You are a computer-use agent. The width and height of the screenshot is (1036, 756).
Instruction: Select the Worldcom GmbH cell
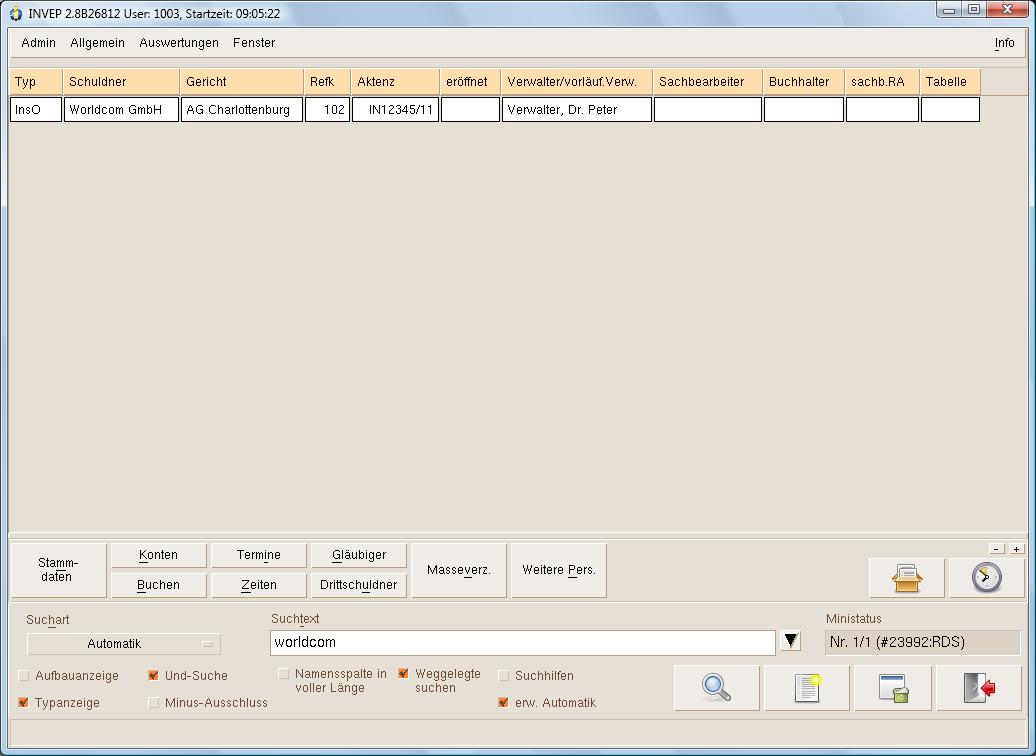pyautogui.click(x=121, y=110)
